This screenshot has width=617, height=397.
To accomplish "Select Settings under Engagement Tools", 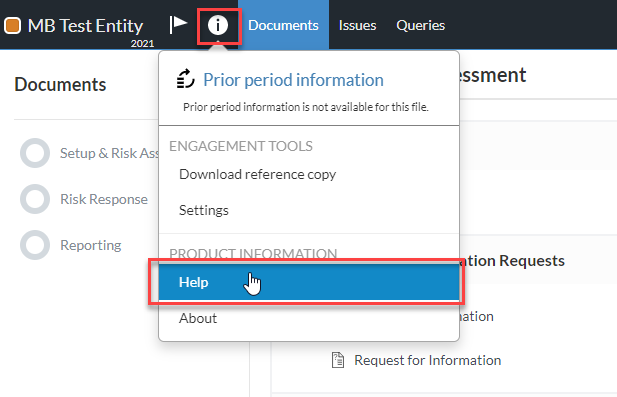I will click(309, 210).
